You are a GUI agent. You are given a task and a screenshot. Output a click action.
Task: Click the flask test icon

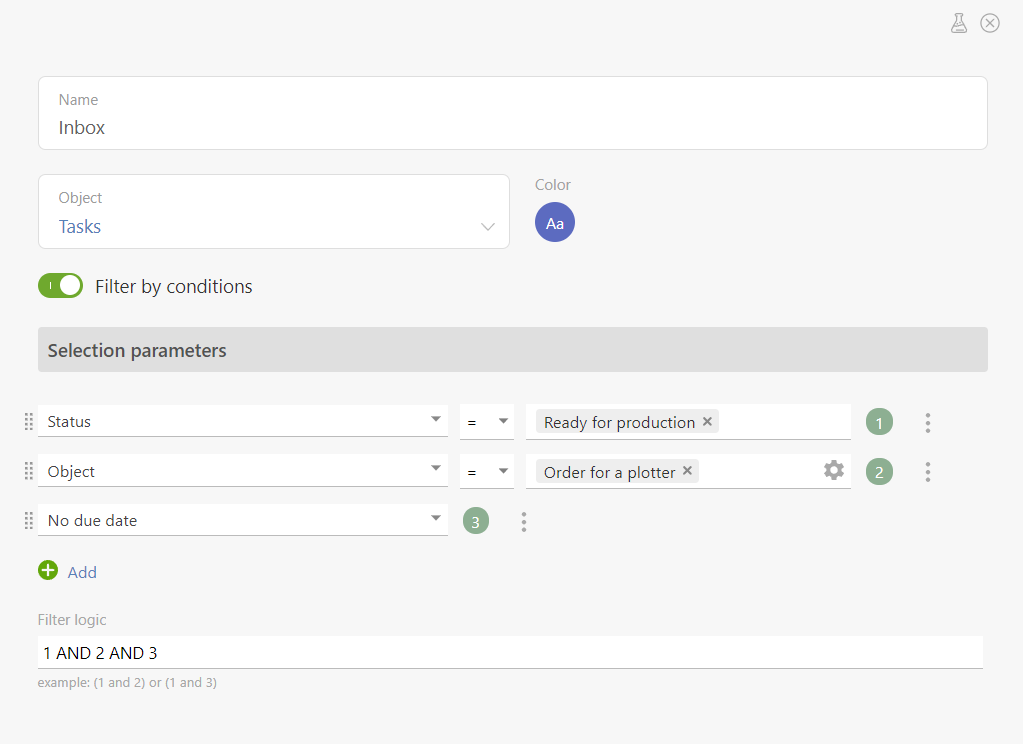(958, 23)
